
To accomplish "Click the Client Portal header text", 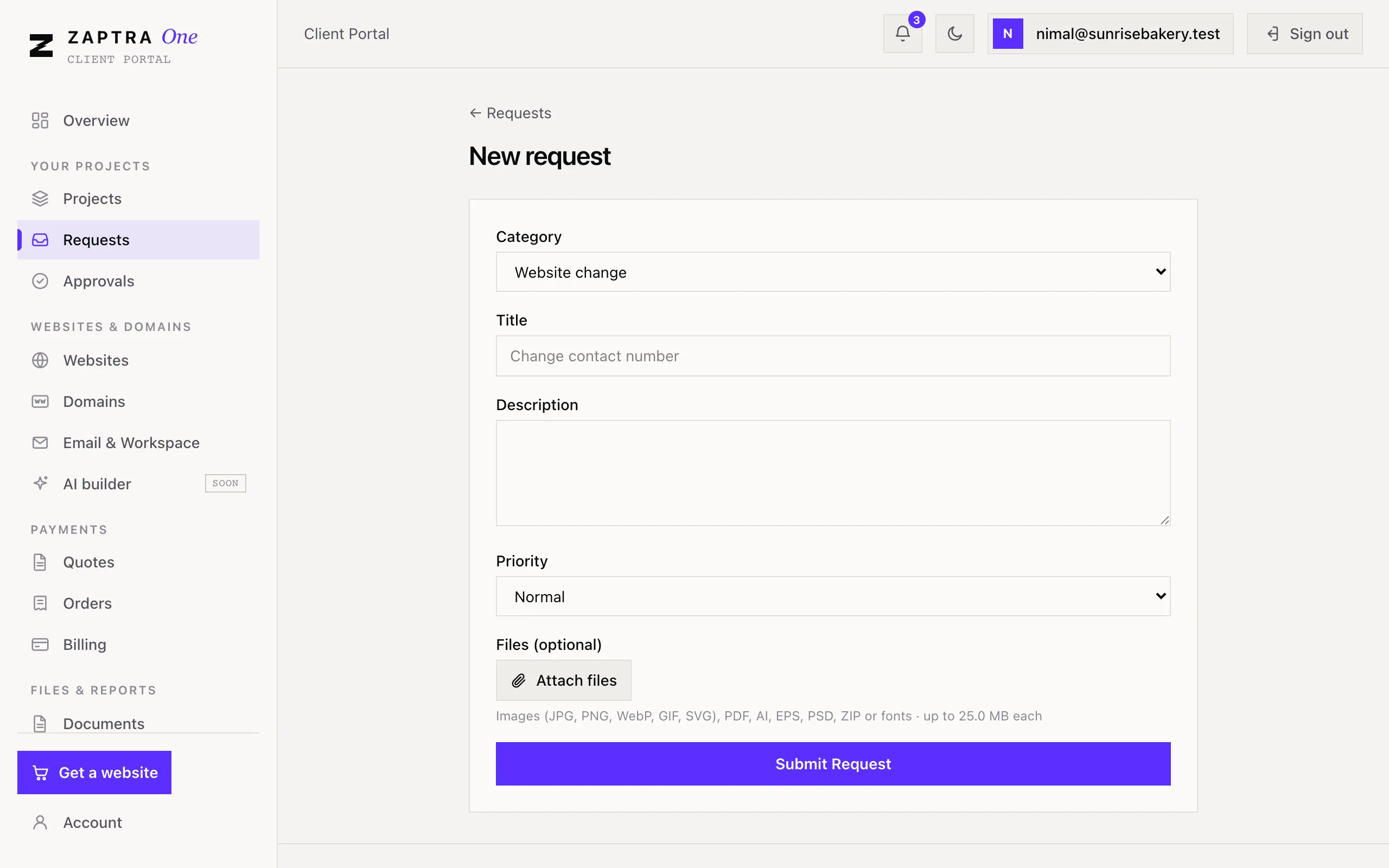I will pos(347,34).
